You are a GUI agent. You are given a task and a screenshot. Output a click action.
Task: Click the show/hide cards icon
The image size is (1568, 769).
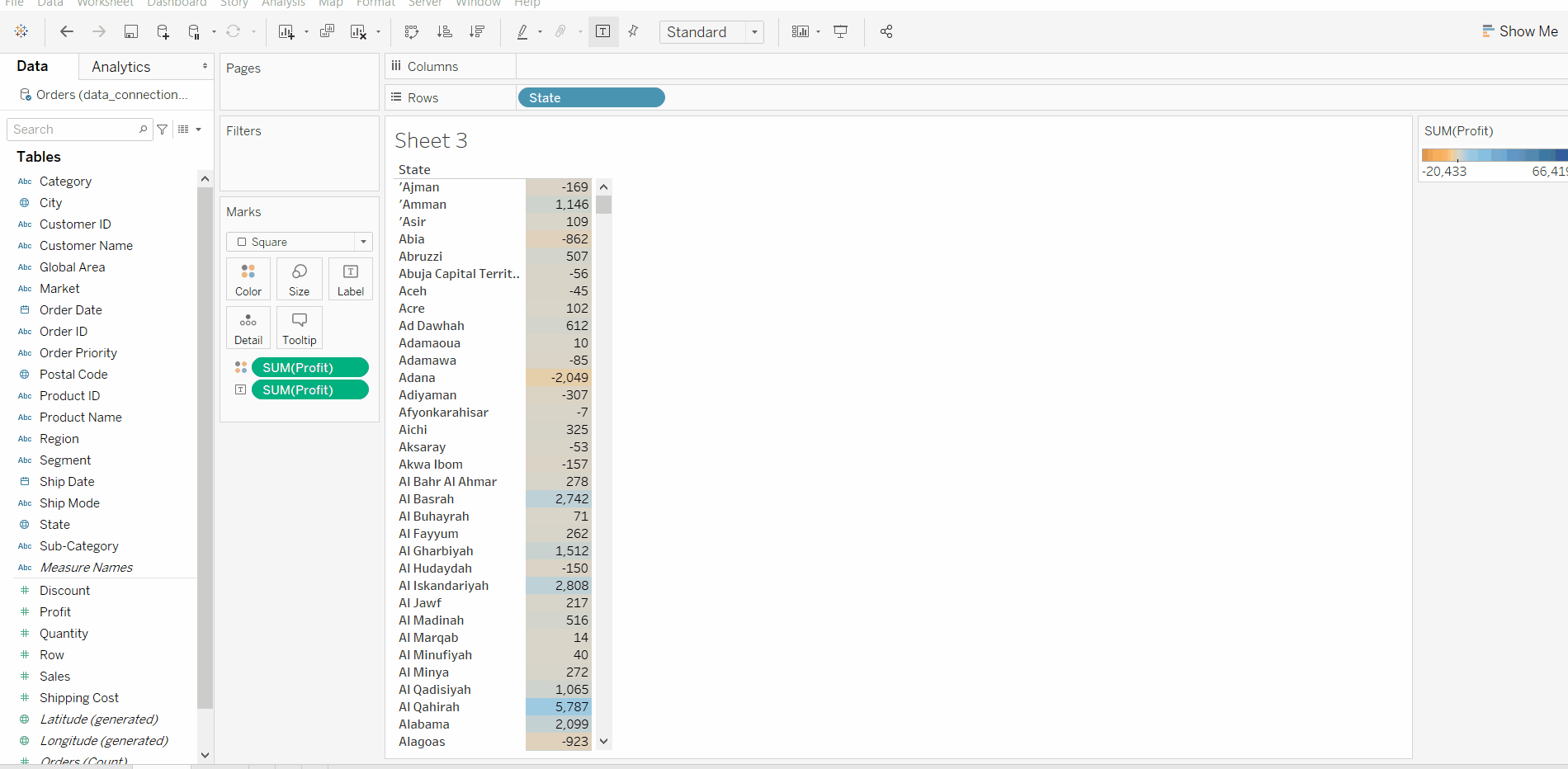coord(801,31)
